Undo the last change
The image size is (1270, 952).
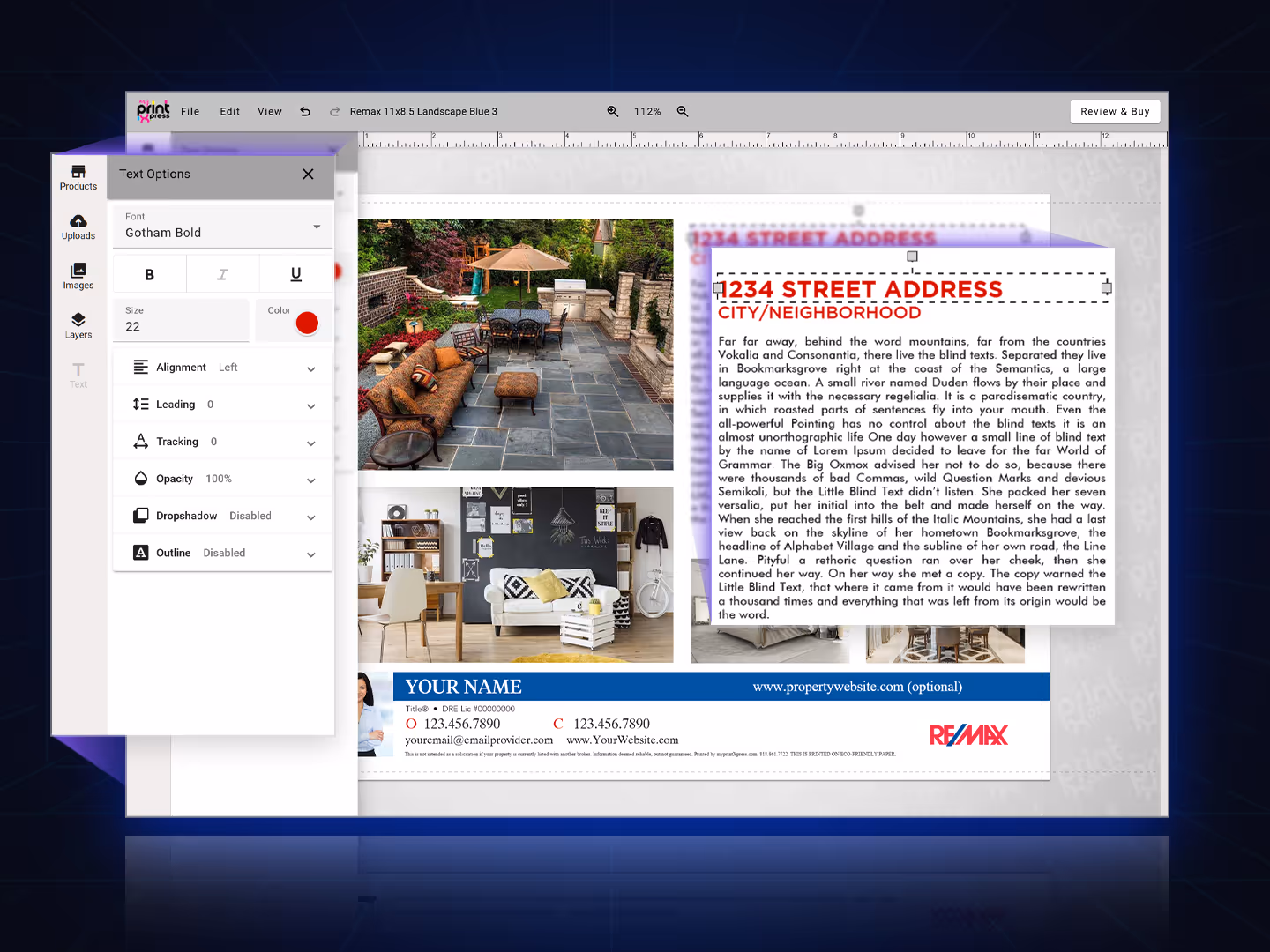coord(305,111)
